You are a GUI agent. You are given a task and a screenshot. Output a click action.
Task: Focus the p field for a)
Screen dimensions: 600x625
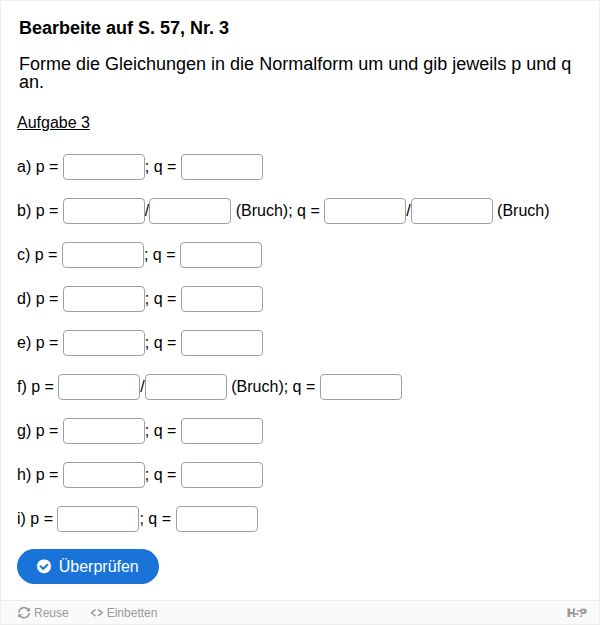(104, 167)
